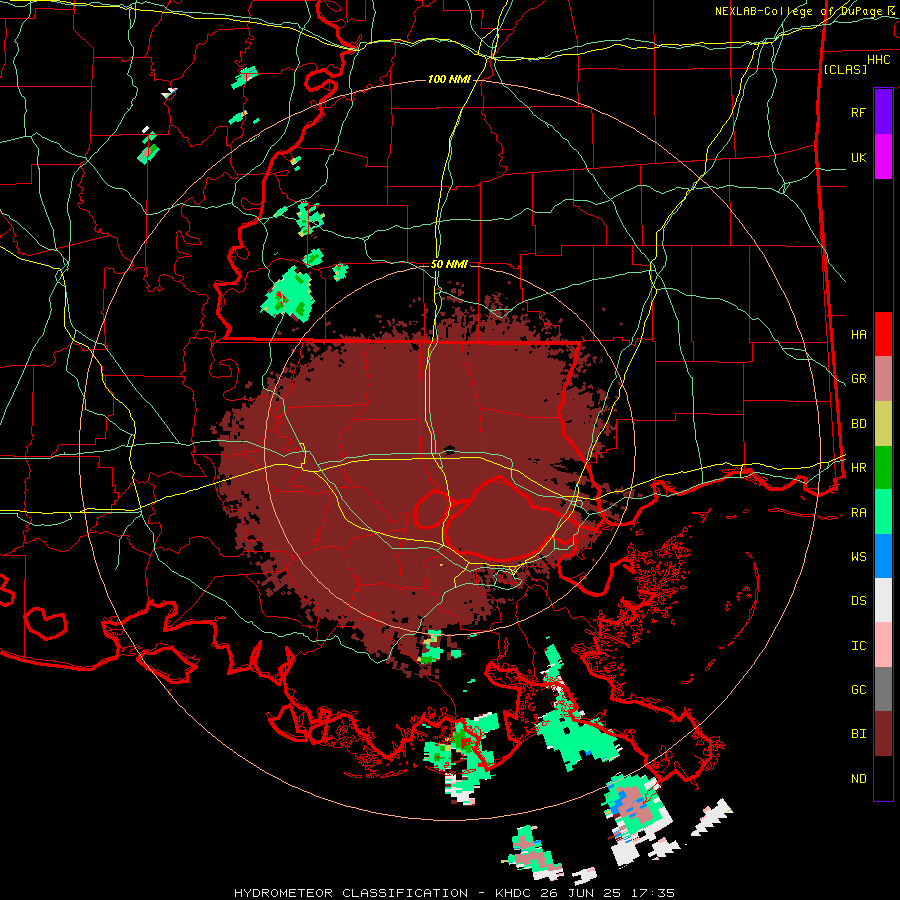Click the HR legend label
The image size is (900, 900).
(x=858, y=468)
